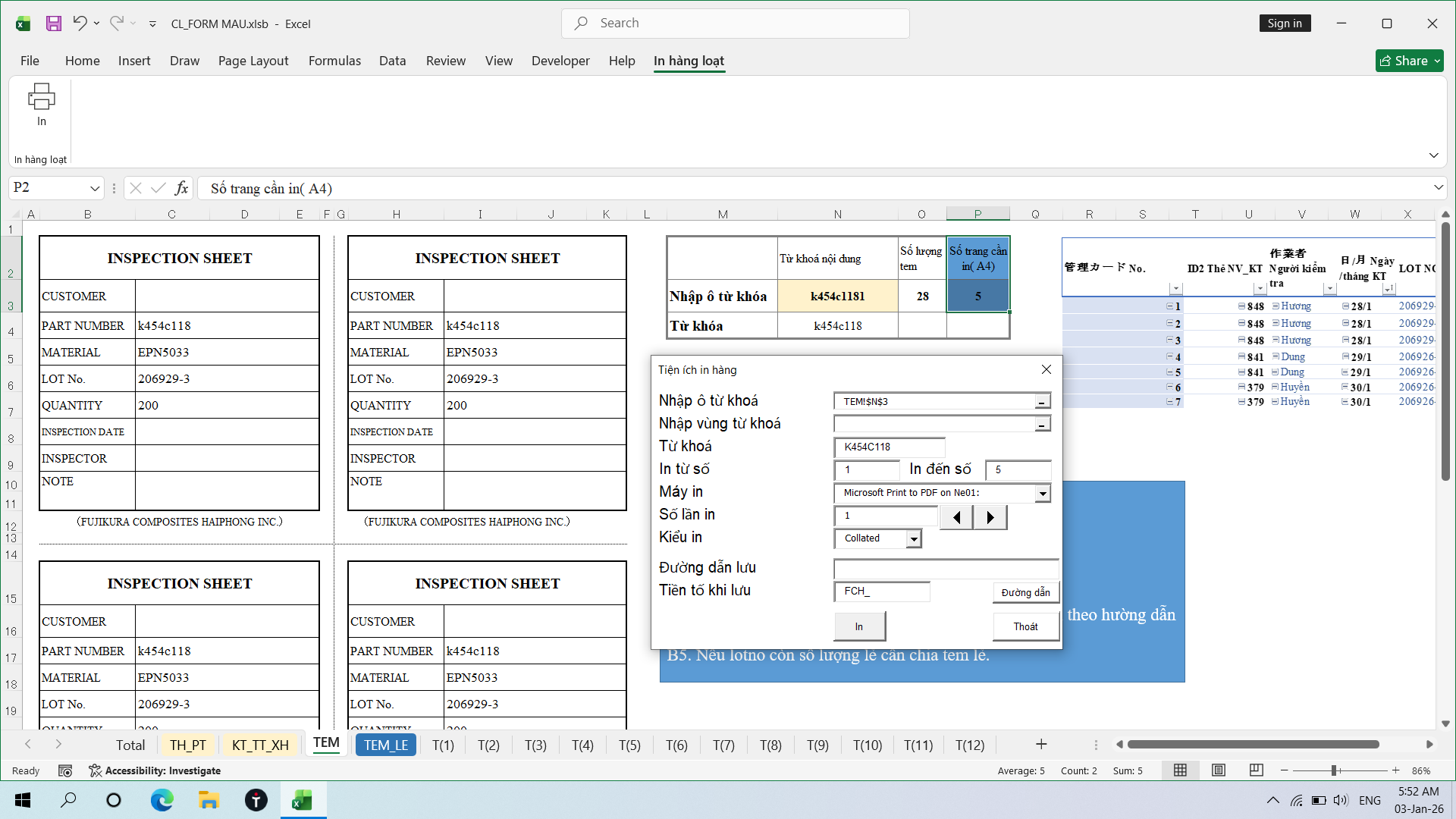Click the new sheet plus icon

coord(1041,745)
